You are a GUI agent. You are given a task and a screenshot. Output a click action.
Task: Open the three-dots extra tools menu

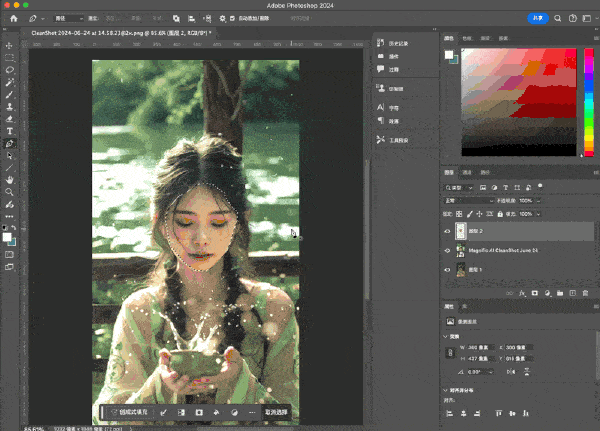[x=9, y=217]
